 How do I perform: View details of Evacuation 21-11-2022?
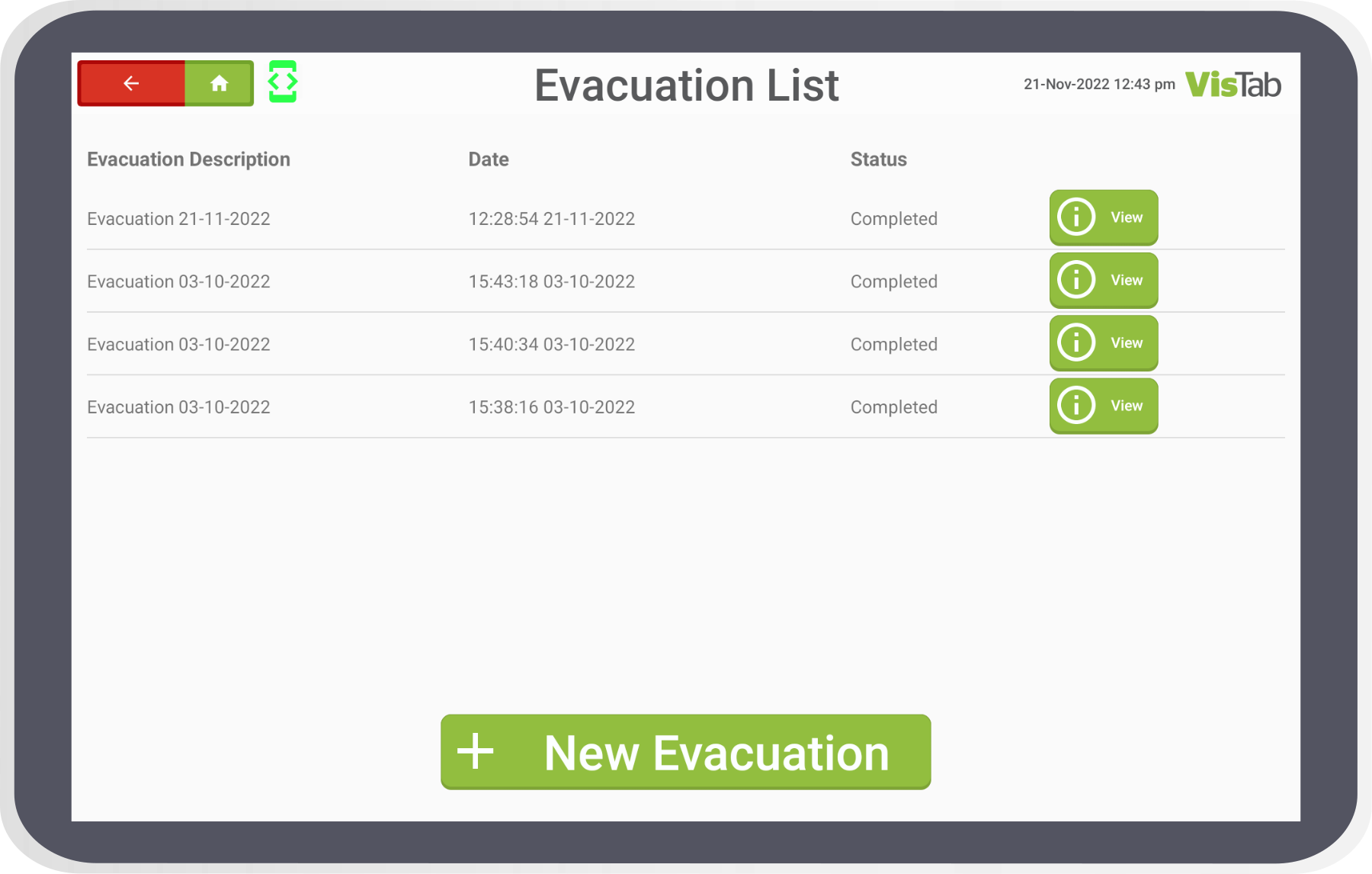[1127, 217]
